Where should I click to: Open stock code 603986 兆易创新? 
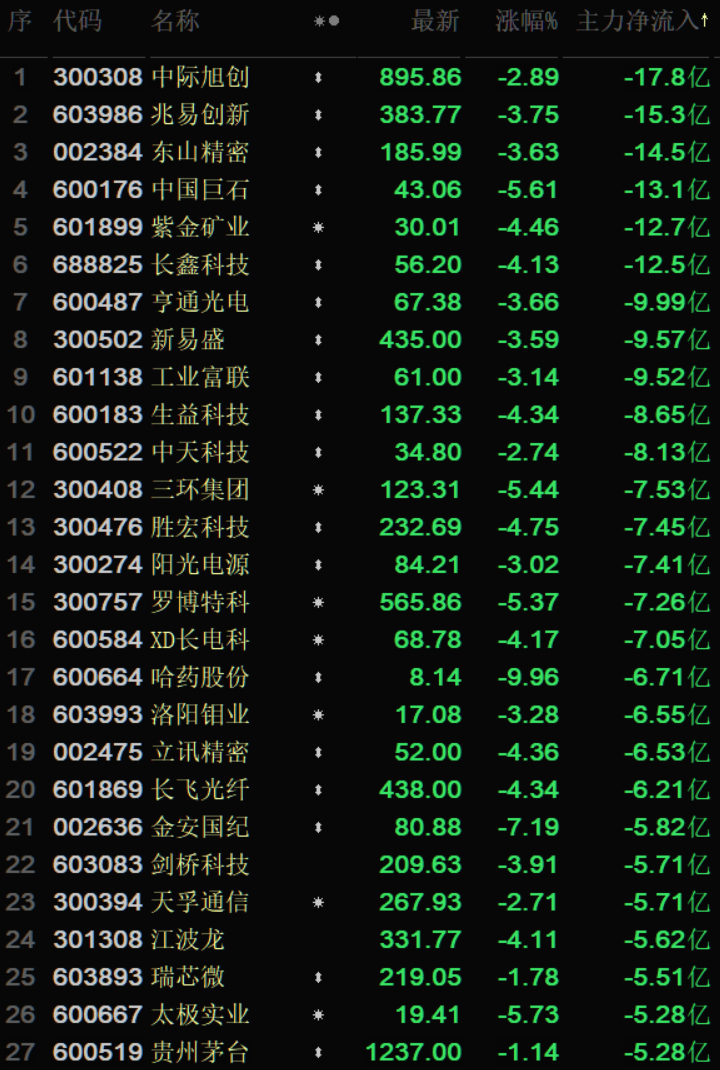[97, 115]
